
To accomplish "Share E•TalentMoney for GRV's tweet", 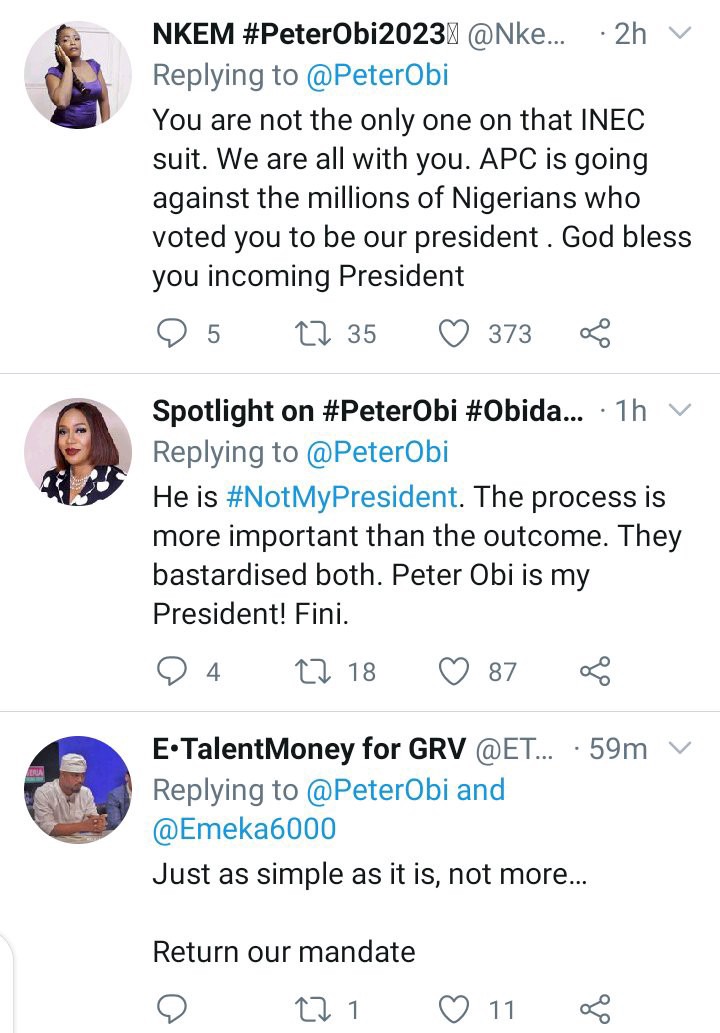I will 595,1009.
